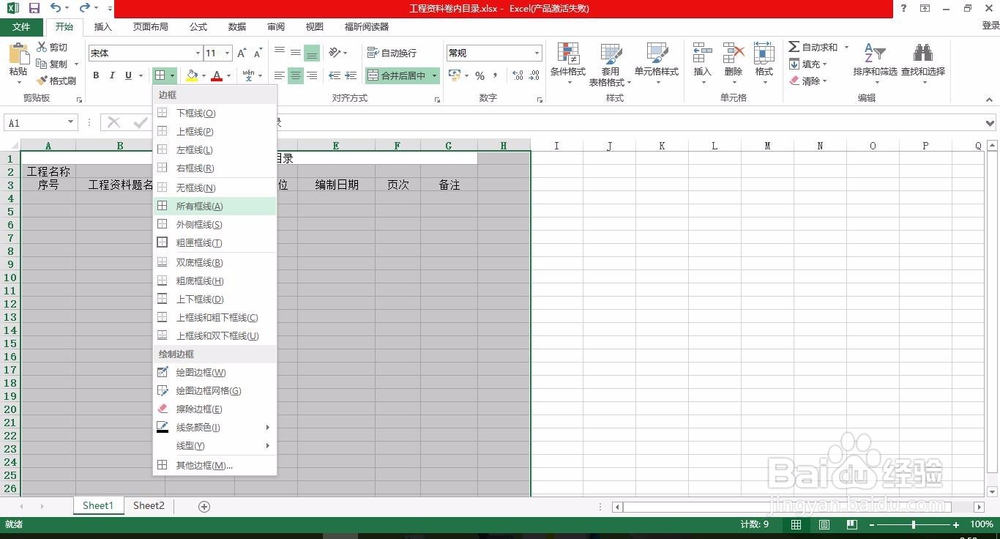Choose No Border (无框线)
This screenshot has width=1000, height=539.
coord(215,188)
